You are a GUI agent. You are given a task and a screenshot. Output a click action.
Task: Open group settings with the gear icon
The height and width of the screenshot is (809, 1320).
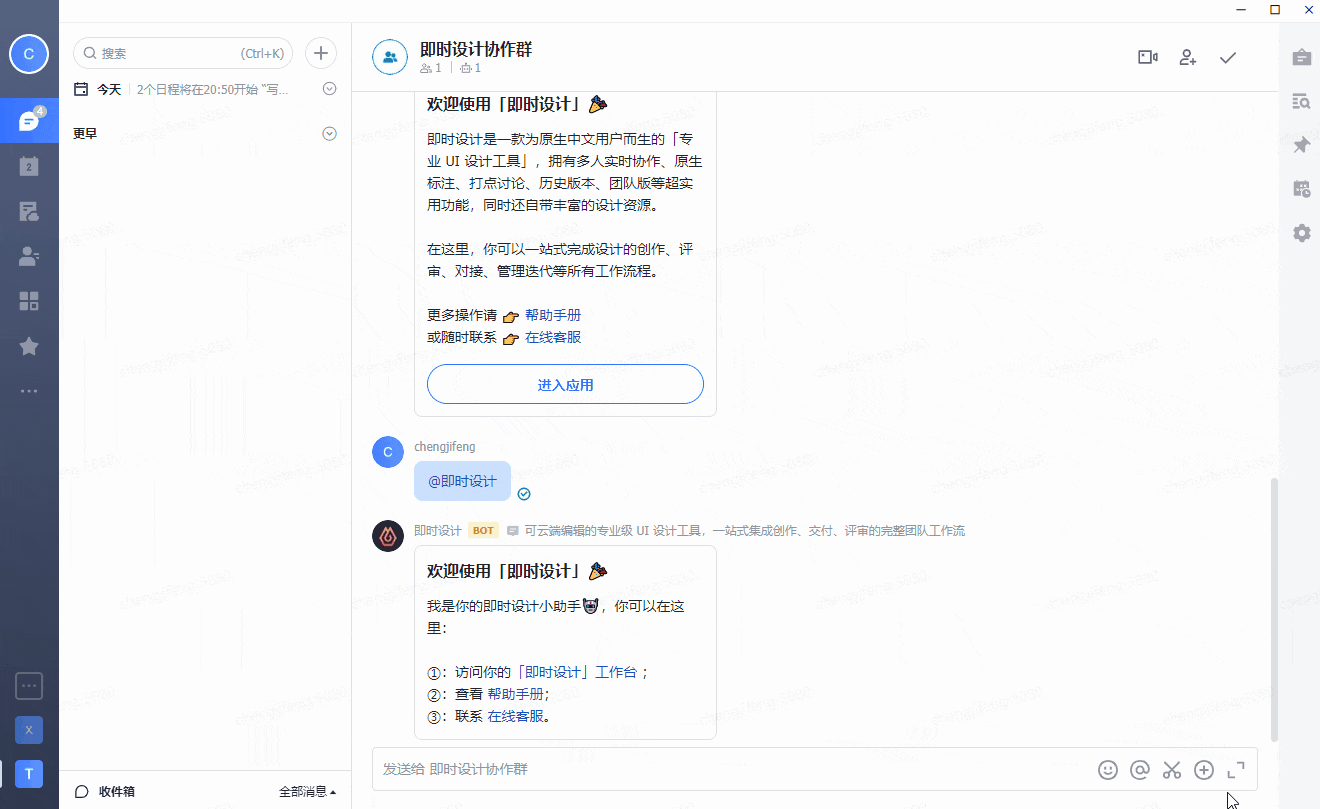(1301, 233)
